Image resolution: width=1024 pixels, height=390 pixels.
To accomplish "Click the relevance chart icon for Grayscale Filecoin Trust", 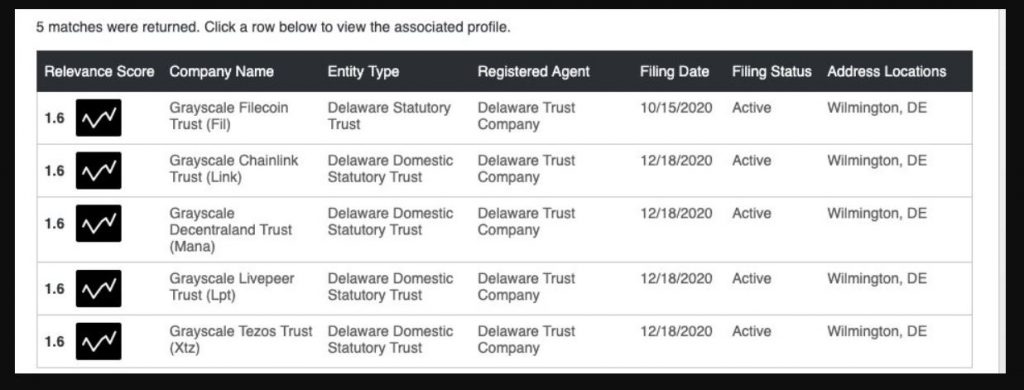I will 98,118.
